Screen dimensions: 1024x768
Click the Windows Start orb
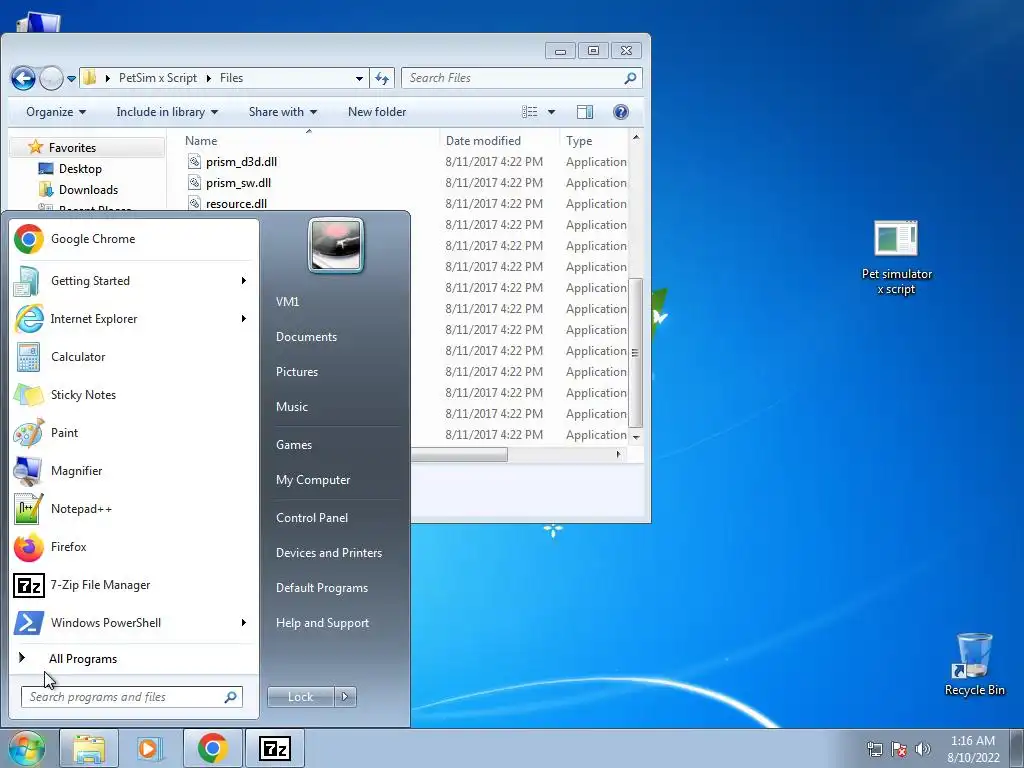point(26,748)
